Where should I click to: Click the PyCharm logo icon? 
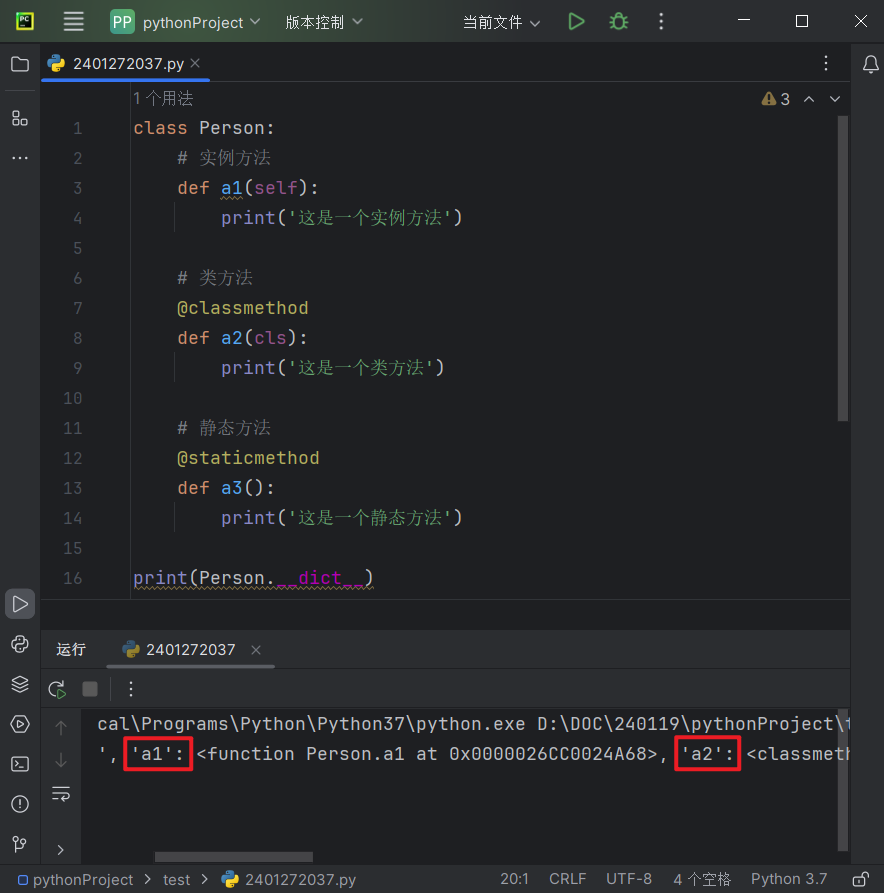tap(24, 22)
